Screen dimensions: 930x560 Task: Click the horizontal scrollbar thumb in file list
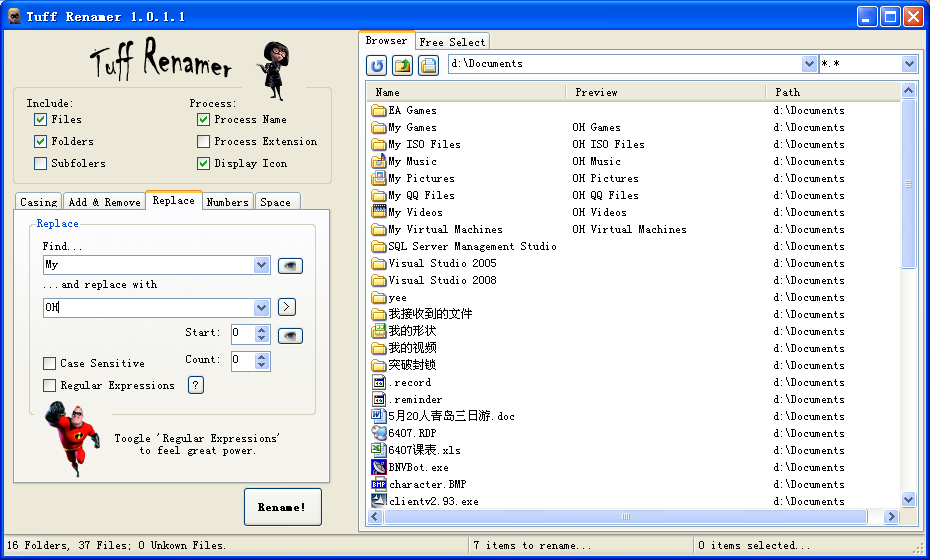coord(626,517)
